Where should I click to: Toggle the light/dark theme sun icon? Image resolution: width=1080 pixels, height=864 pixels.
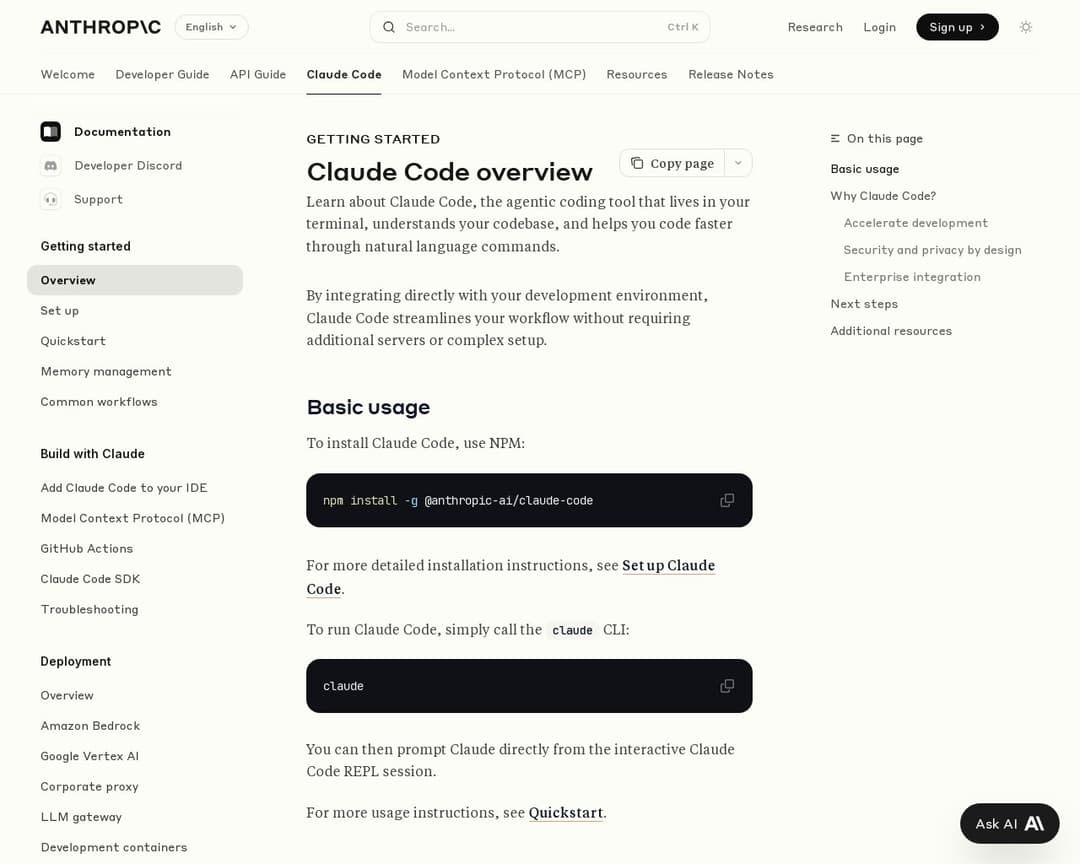(x=1026, y=27)
